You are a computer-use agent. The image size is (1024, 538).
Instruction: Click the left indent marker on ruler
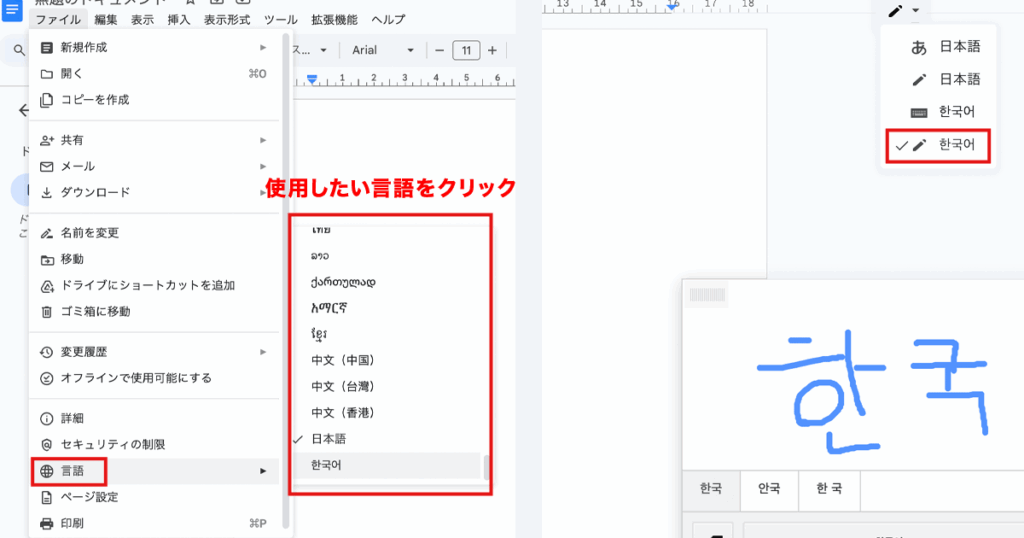(312, 79)
